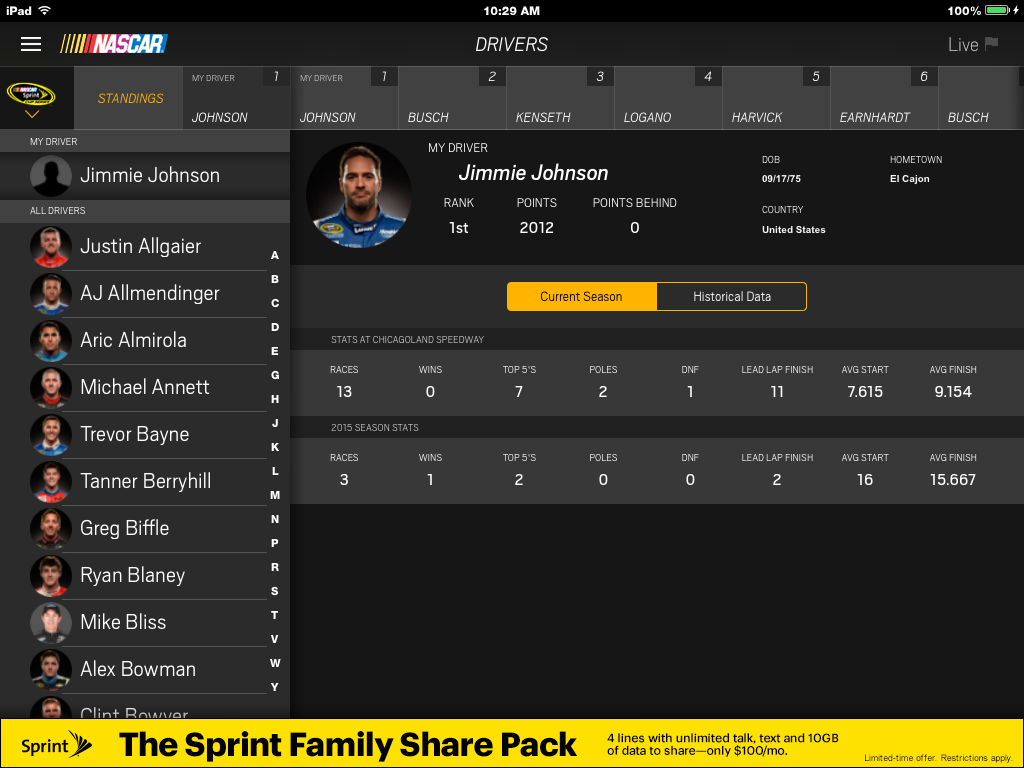Select first My Driver Johnson card
1024x768 pixels.
coord(236,98)
